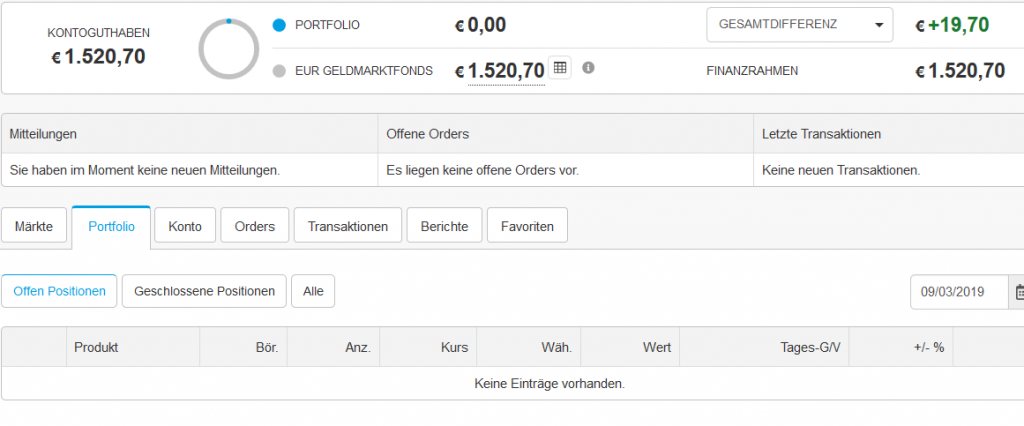Image resolution: width=1024 pixels, height=426 pixels.
Task: Show only Offen Positionen
Action: [59, 291]
